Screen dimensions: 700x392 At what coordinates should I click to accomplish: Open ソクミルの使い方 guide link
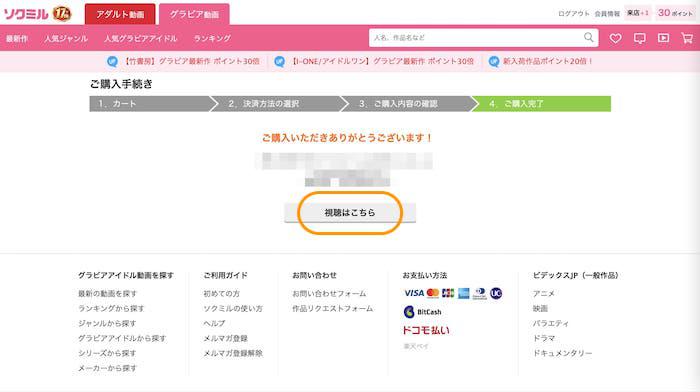coord(233,308)
